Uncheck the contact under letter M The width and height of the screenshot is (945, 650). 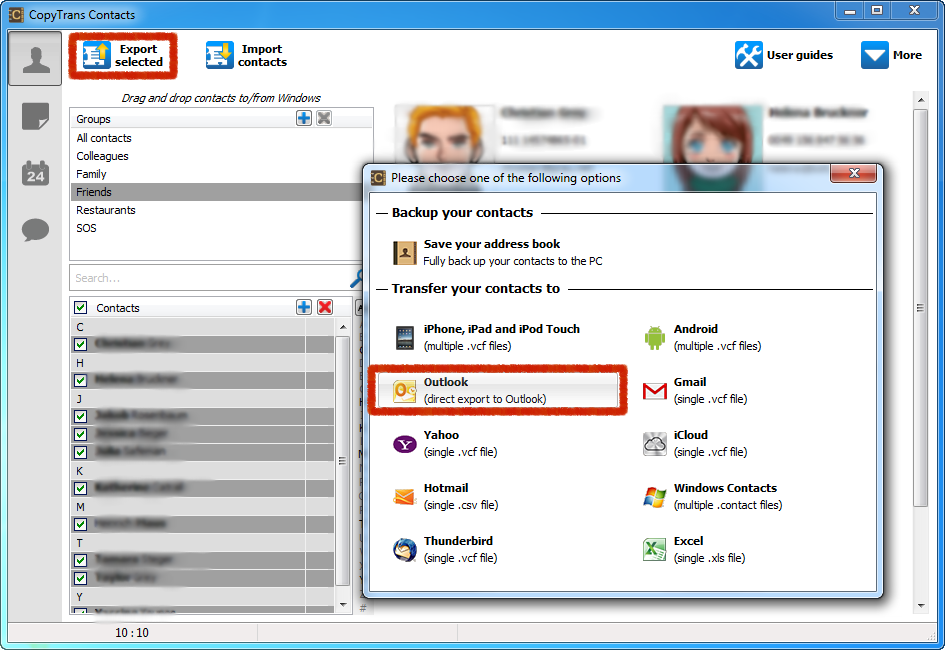81,524
